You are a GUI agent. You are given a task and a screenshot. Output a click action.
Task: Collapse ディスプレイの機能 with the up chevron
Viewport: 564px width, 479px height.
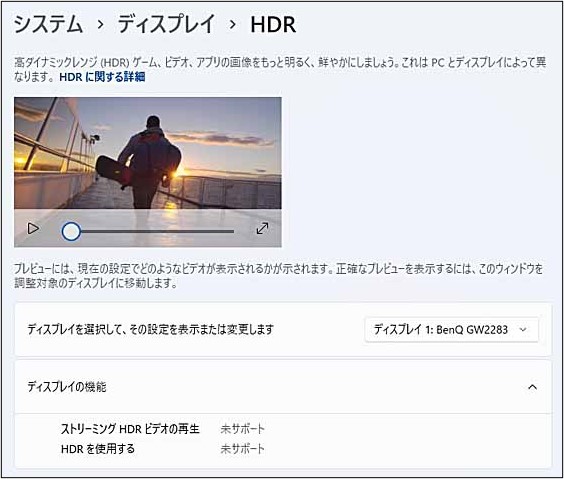(x=532, y=387)
